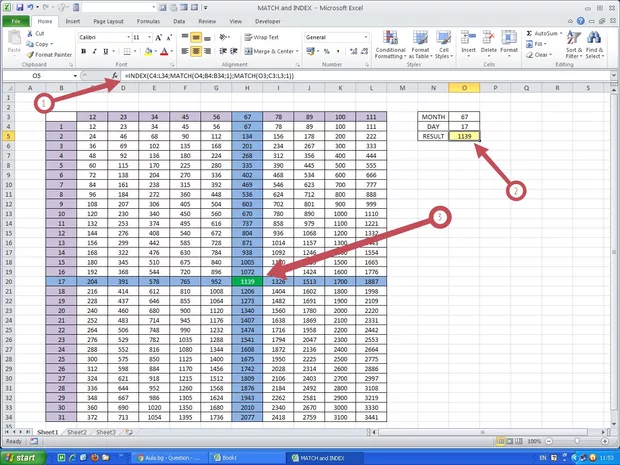Toggle Wrap Text
This screenshot has height=465, width=620.
point(261,37)
